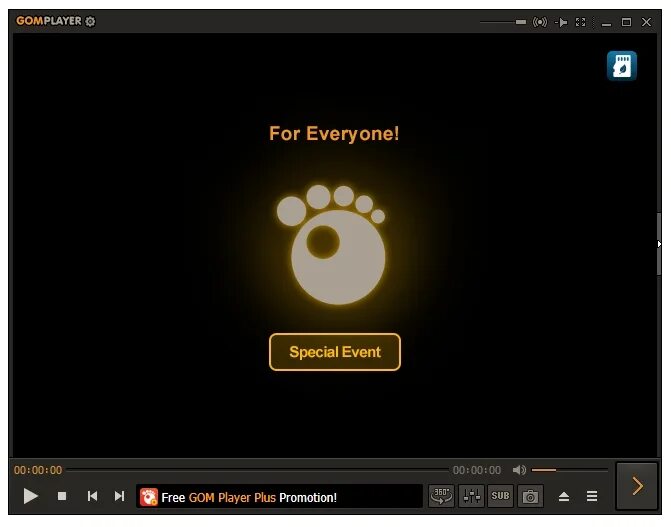Open a file with the eject icon
Viewport: 671px width, 527px height.
tap(564, 496)
